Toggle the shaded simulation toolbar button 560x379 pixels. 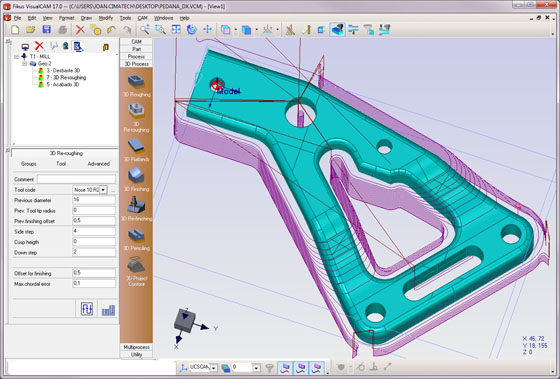click(x=337, y=30)
